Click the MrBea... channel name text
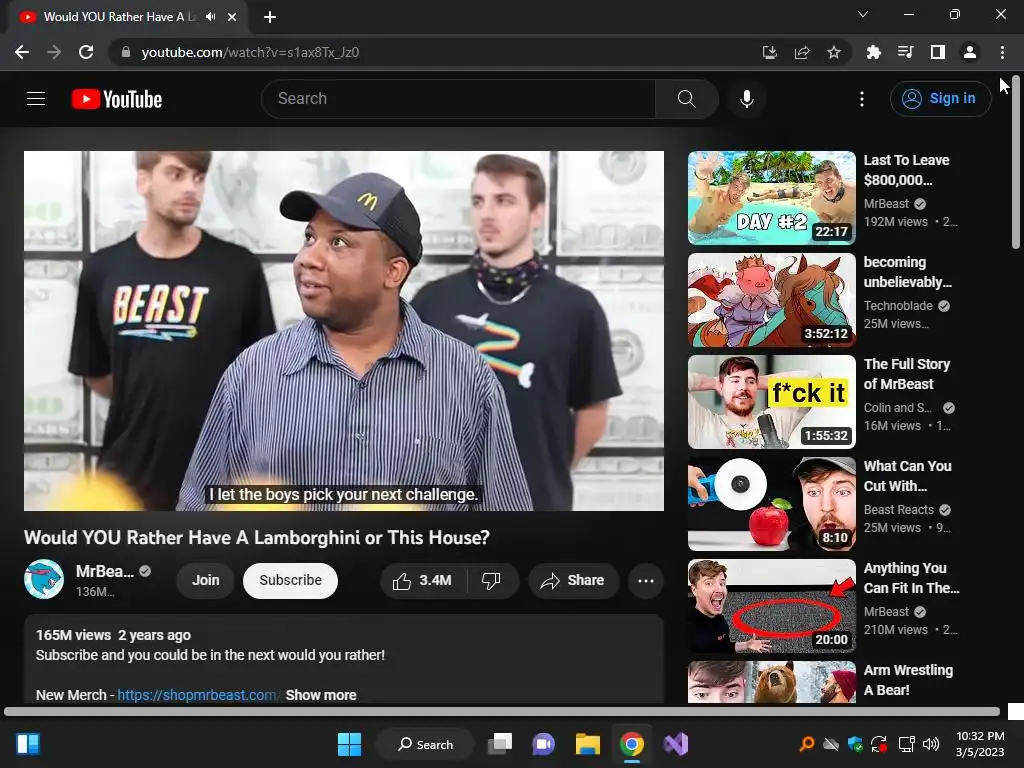Image resolution: width=1024 pixels, height=768 pixels. click(x=104, y=571)
